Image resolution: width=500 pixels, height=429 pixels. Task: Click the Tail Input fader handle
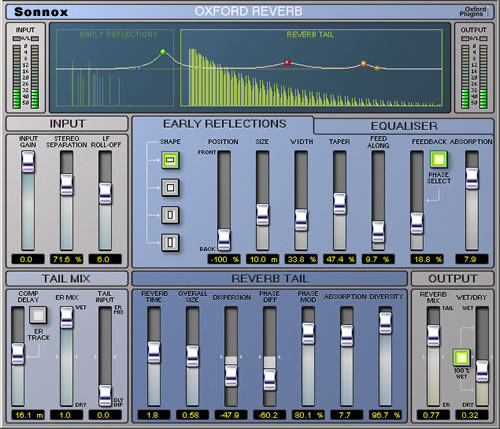pyautogui.click(x=105, y=396)
